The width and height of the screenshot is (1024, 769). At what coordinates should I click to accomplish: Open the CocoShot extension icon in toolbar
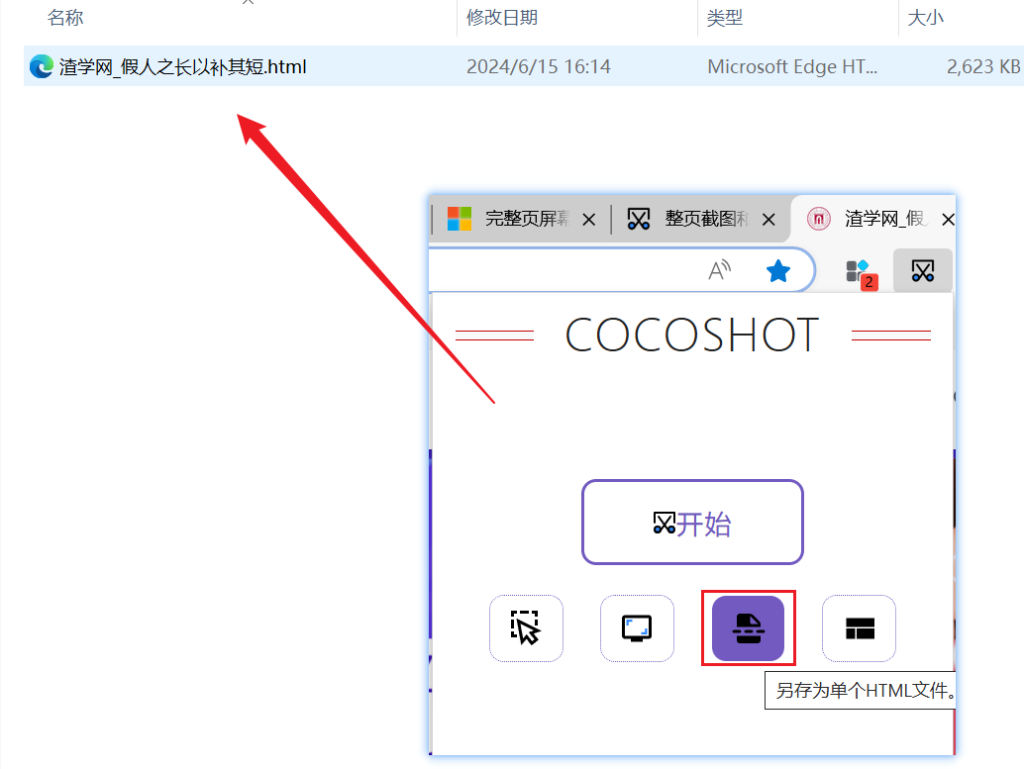coord(922,270)
